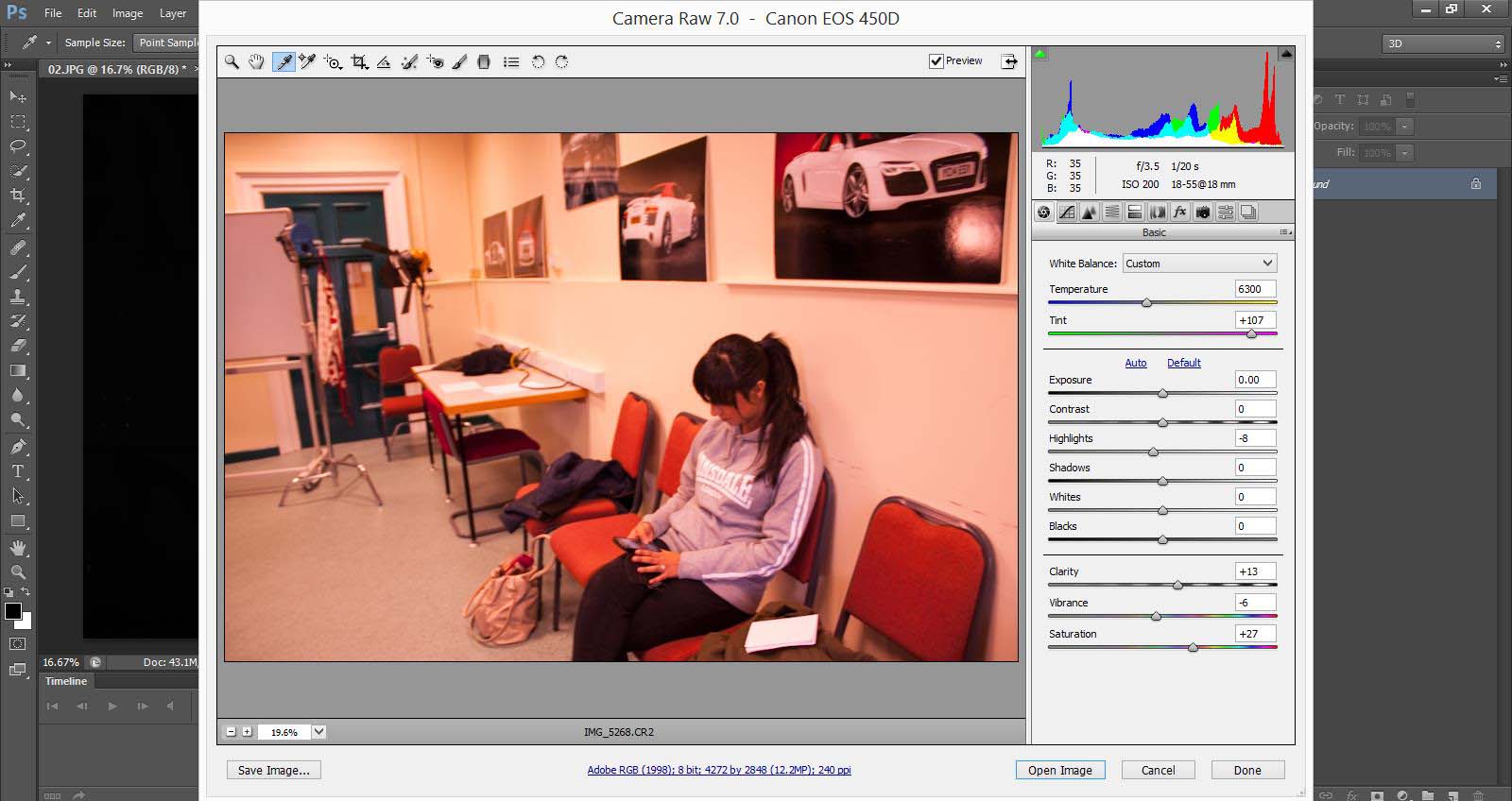Click the Saturation slider handle
This screenshot has height=801, width=1512.
tap(1193, 648)
